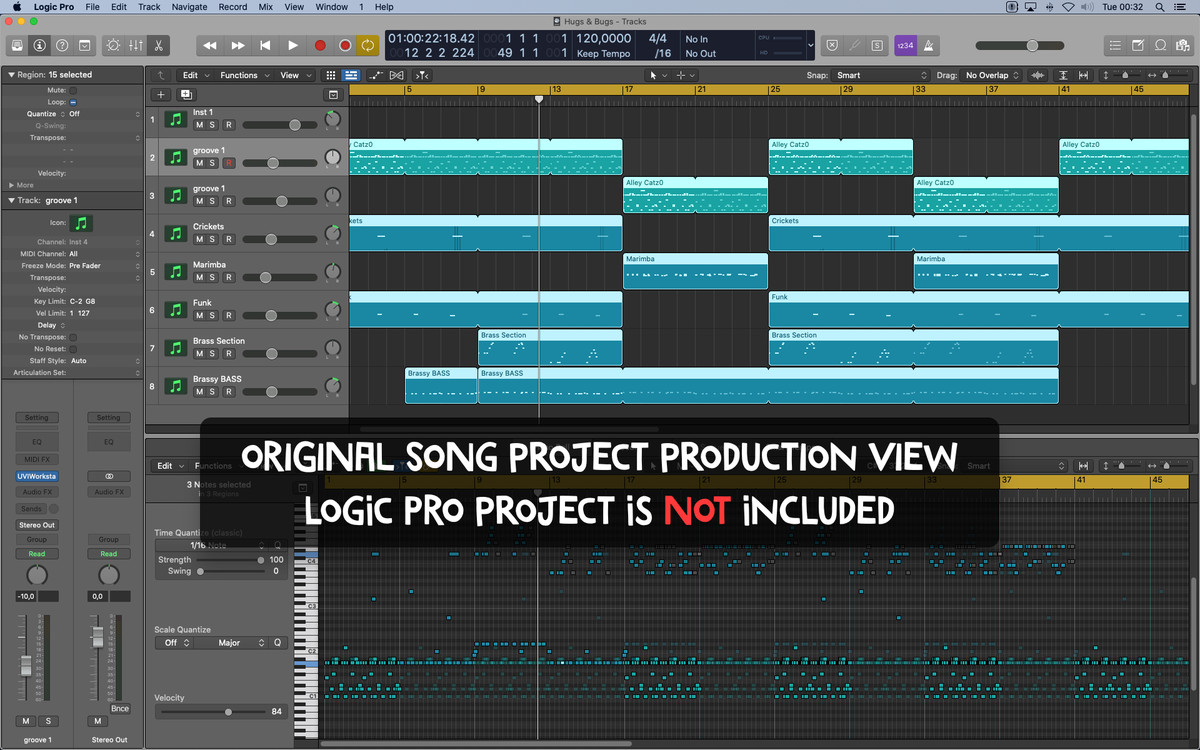Image resolution: width=1200 pixels, height=750 pixels.
Task: Open the Functions menu in Tracks area
Action: (243, 75)
